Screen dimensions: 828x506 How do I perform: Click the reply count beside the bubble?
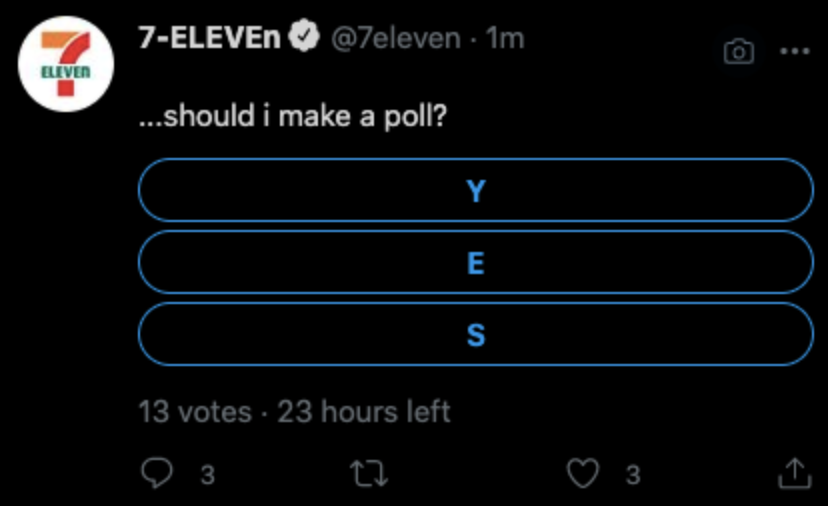pos(207,474)
